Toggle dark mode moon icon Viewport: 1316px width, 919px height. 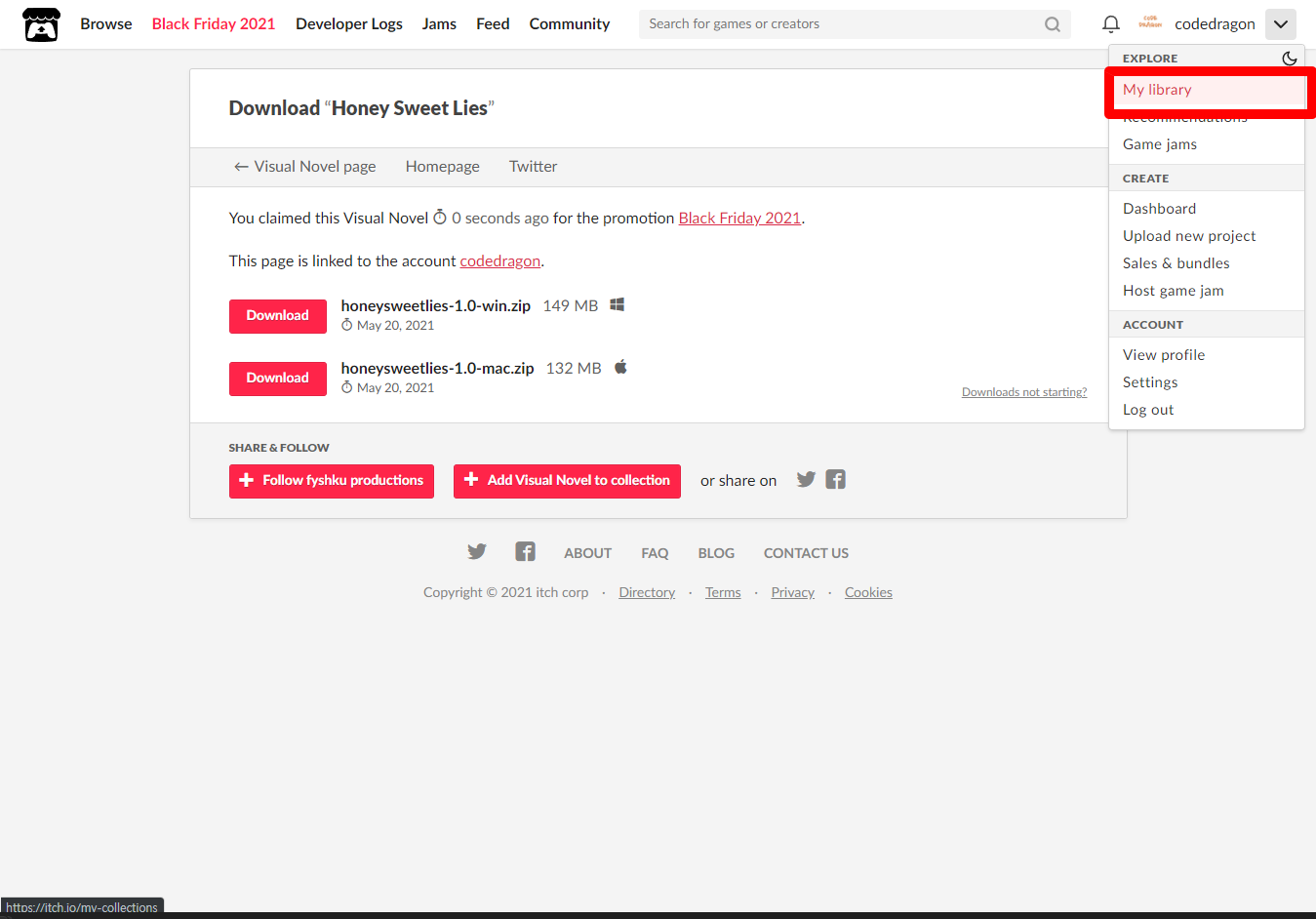point(1290,59)
